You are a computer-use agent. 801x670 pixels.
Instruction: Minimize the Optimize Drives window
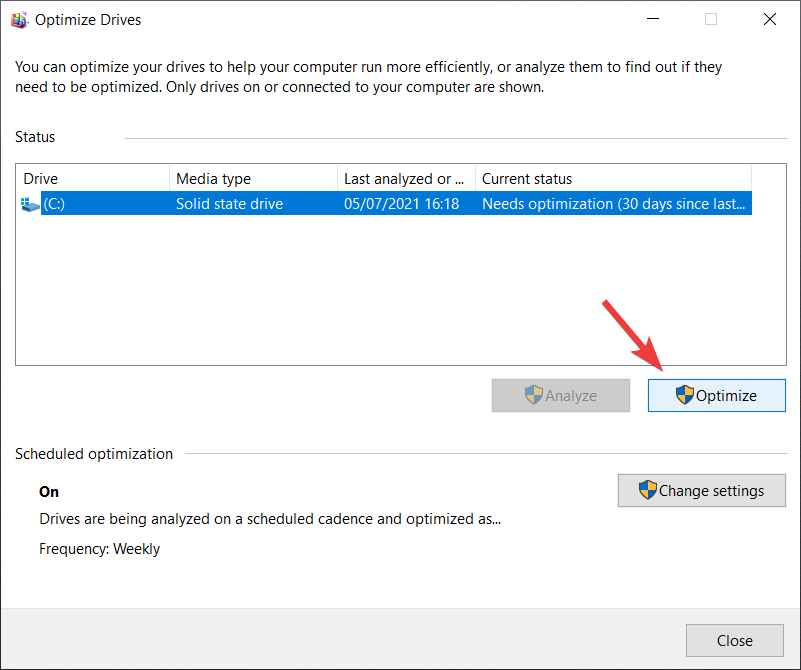(x=652, y=19)
